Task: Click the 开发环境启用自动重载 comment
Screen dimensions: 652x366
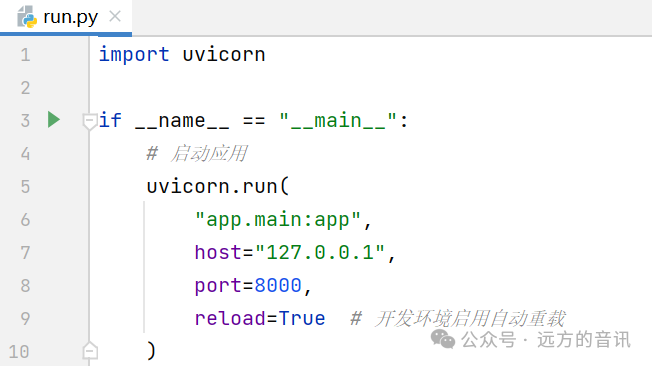Action: click(457, 319)
